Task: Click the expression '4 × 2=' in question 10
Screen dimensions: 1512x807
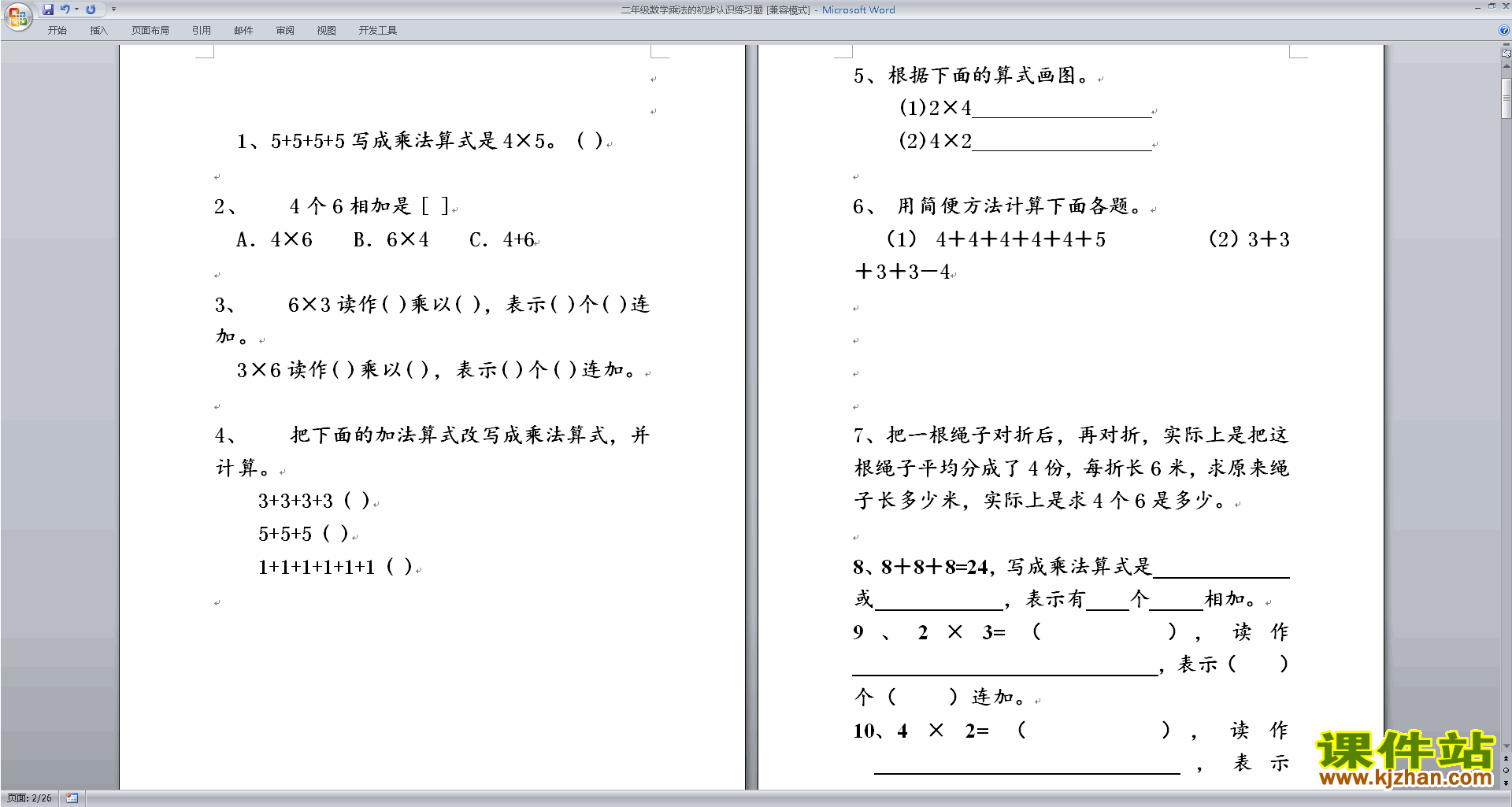Action: click(x=943, y=731)
